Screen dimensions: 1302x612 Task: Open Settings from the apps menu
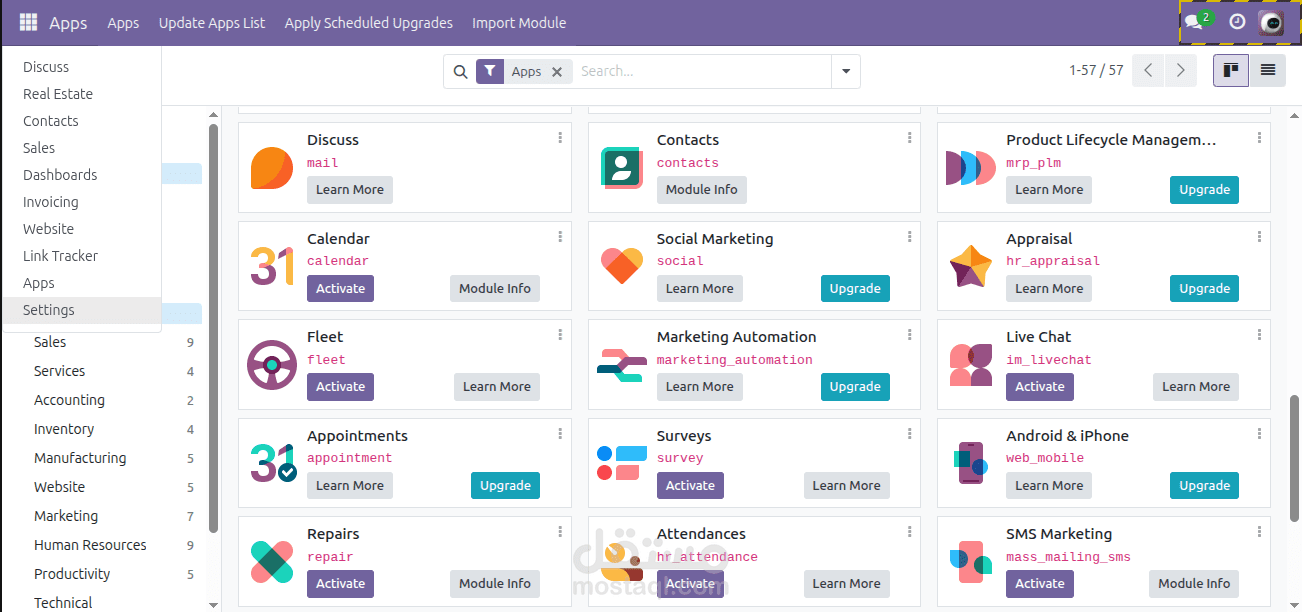pos(81,310)
